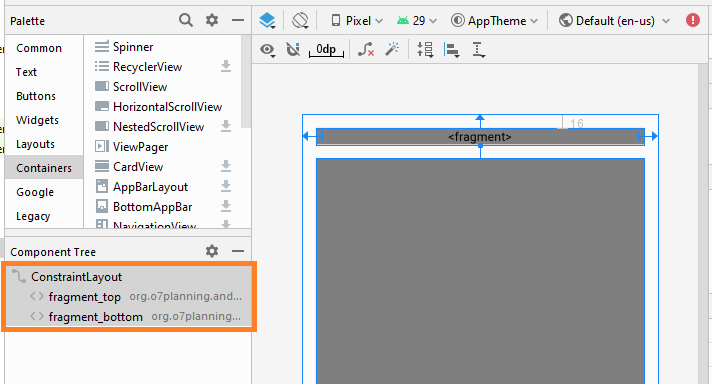Pick Spinner from the palette
712x384 pixels.
133,47
